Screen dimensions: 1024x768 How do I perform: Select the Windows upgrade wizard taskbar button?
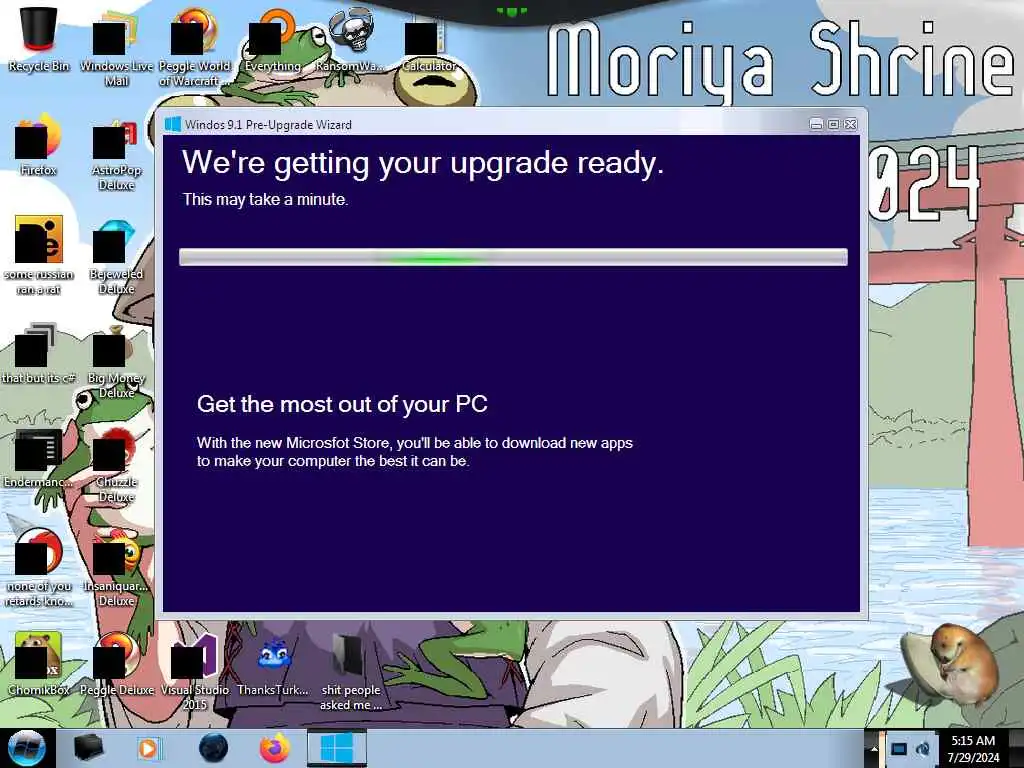point(337,748)
